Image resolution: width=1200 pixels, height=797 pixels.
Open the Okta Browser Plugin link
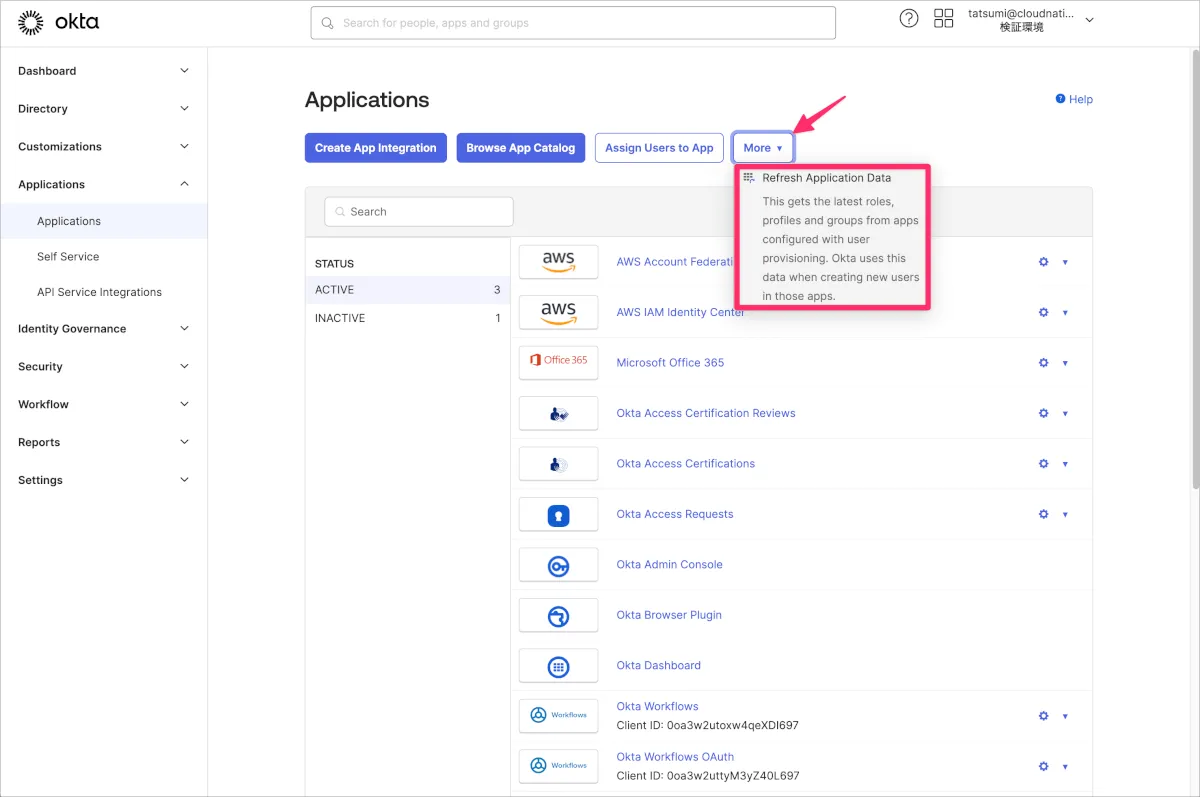tap(668, 615)
